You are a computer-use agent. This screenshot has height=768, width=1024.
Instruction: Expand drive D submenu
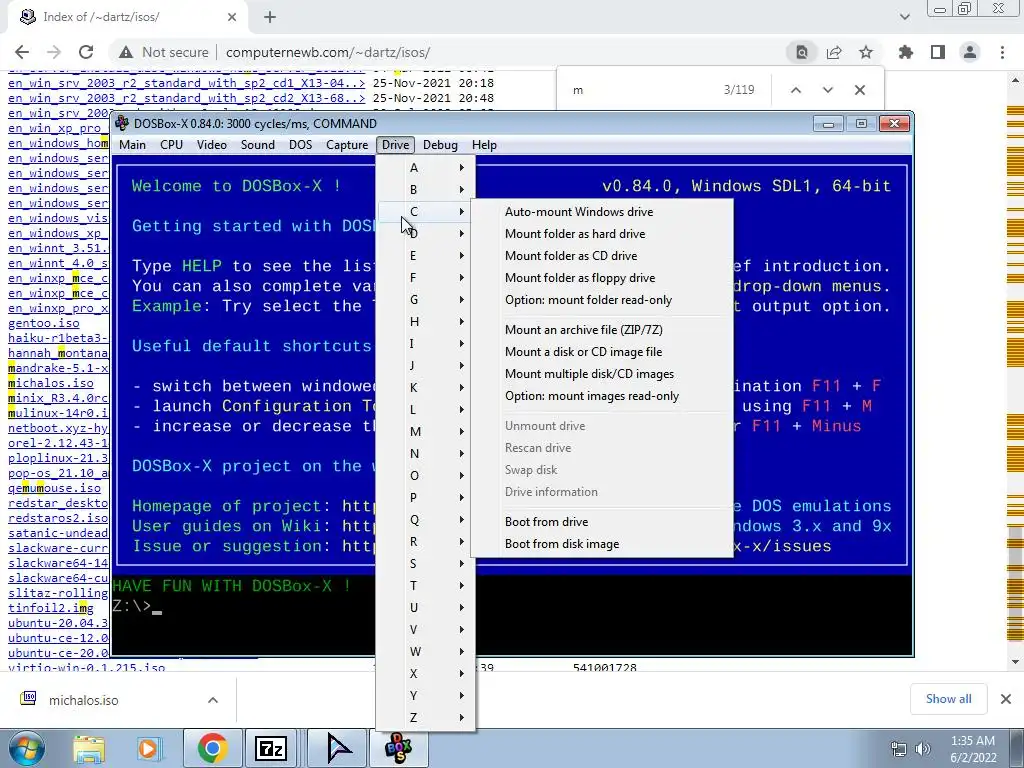click(425, 234)
